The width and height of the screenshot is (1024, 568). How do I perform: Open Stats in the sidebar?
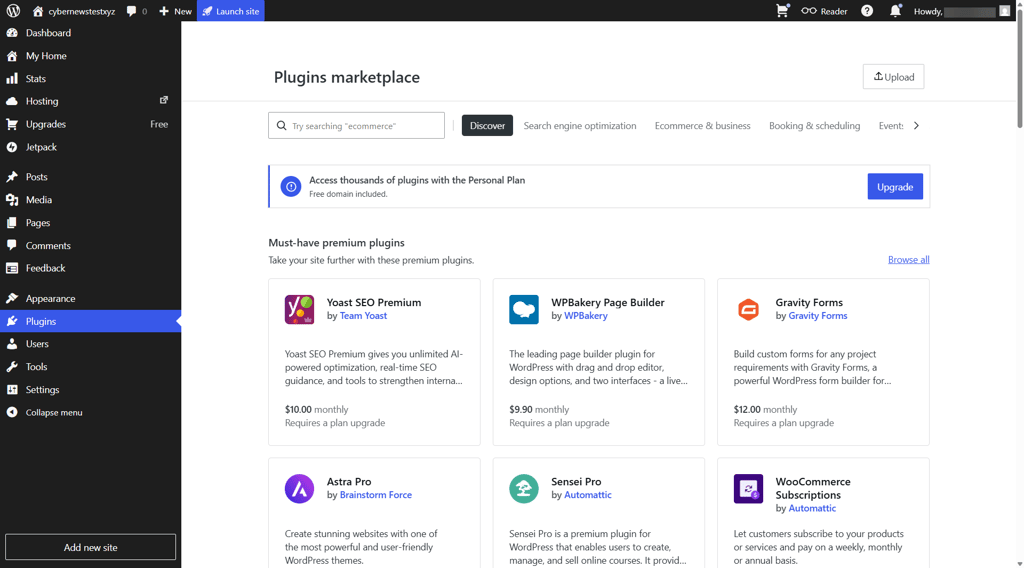coord(35,78)
